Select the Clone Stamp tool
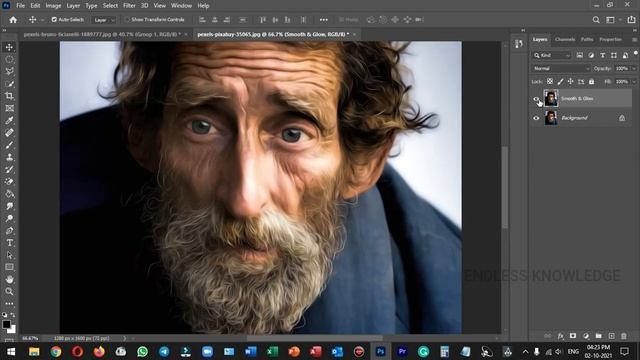The width and height of the screenshot is (640, 360). click(9, 157)
